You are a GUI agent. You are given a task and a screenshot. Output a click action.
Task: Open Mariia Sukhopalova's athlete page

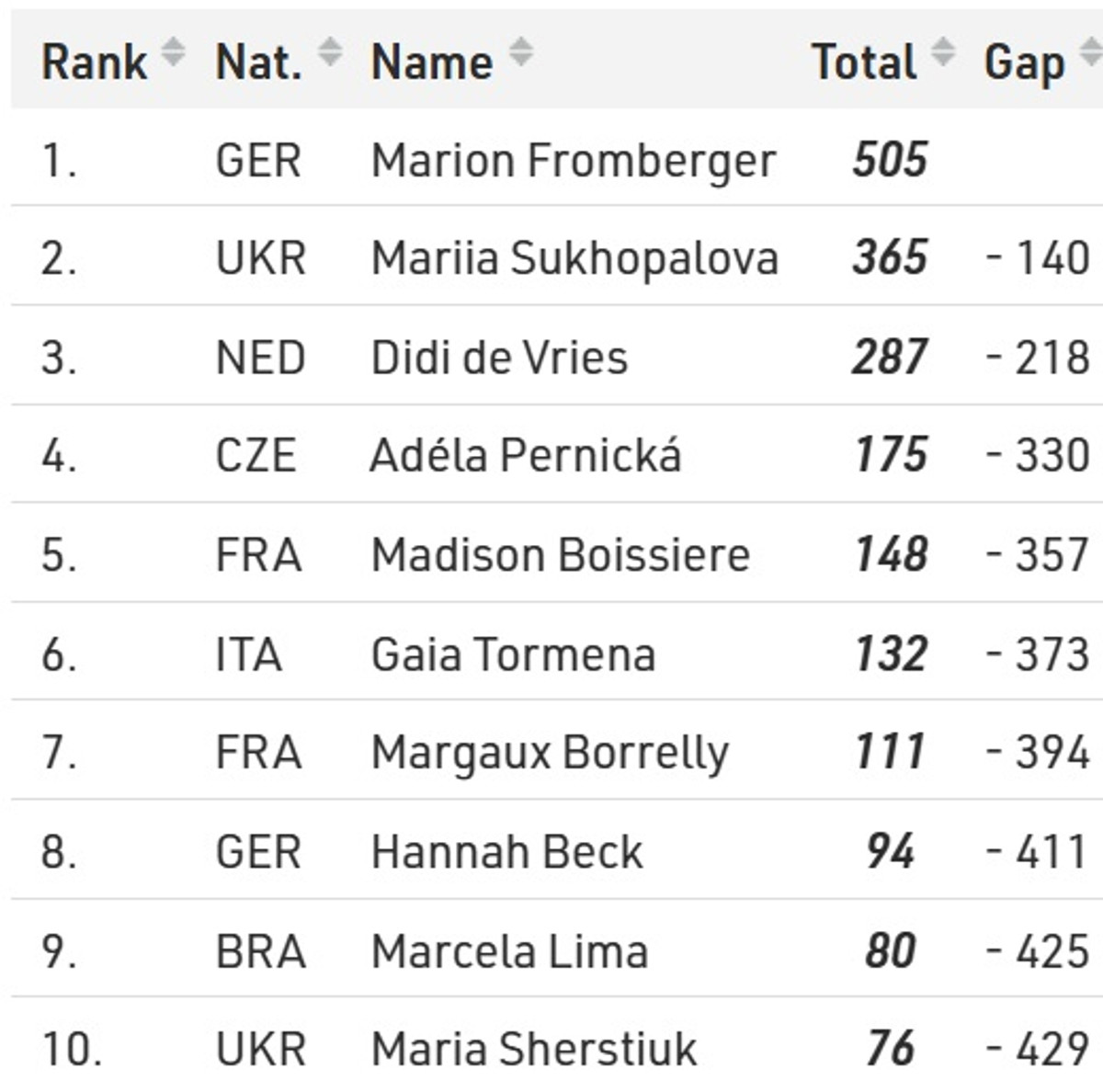[574, 257]
